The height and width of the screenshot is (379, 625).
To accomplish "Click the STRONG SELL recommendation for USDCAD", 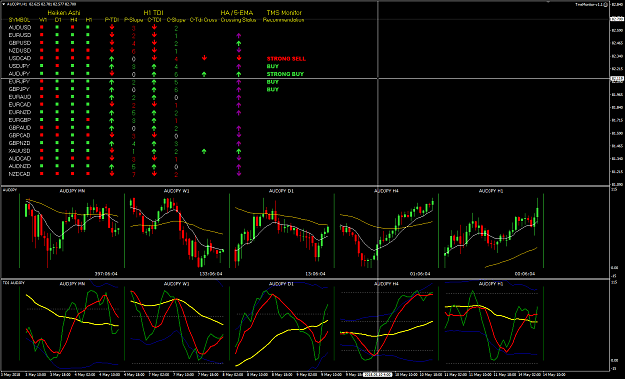I will point(286,59).
